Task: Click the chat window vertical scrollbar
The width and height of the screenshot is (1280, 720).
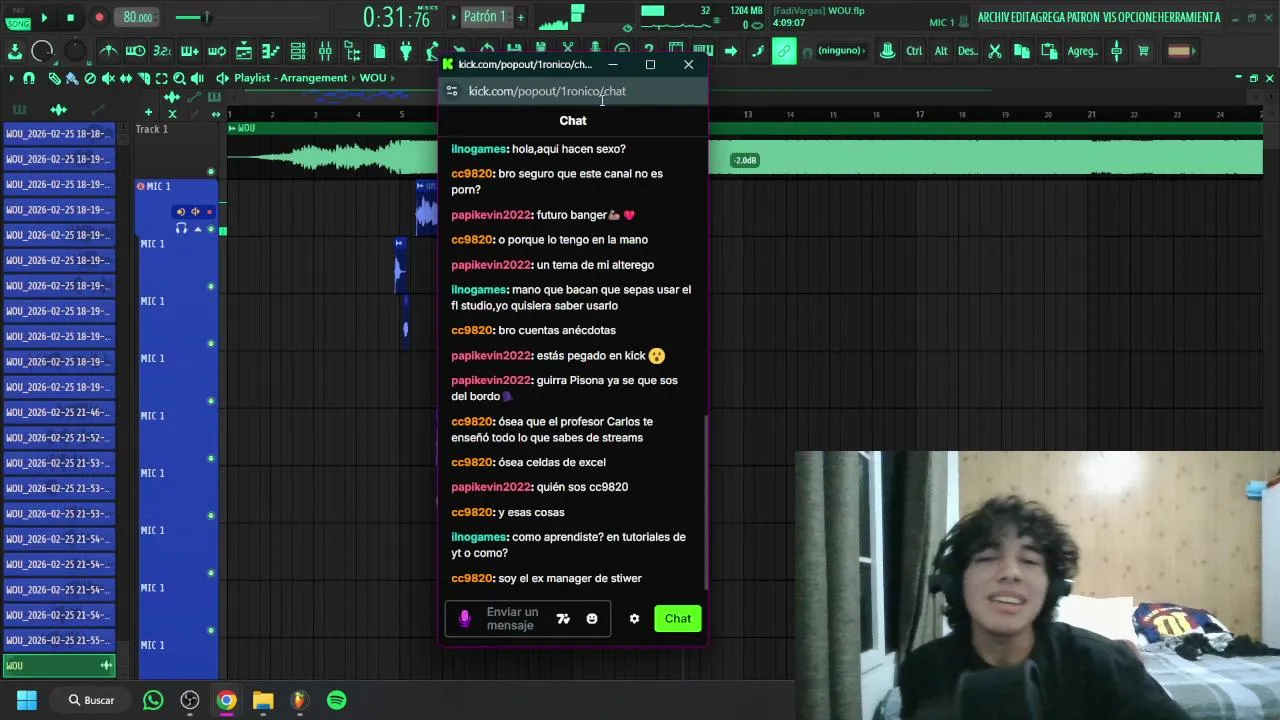Action: click(x=706, y=502)
